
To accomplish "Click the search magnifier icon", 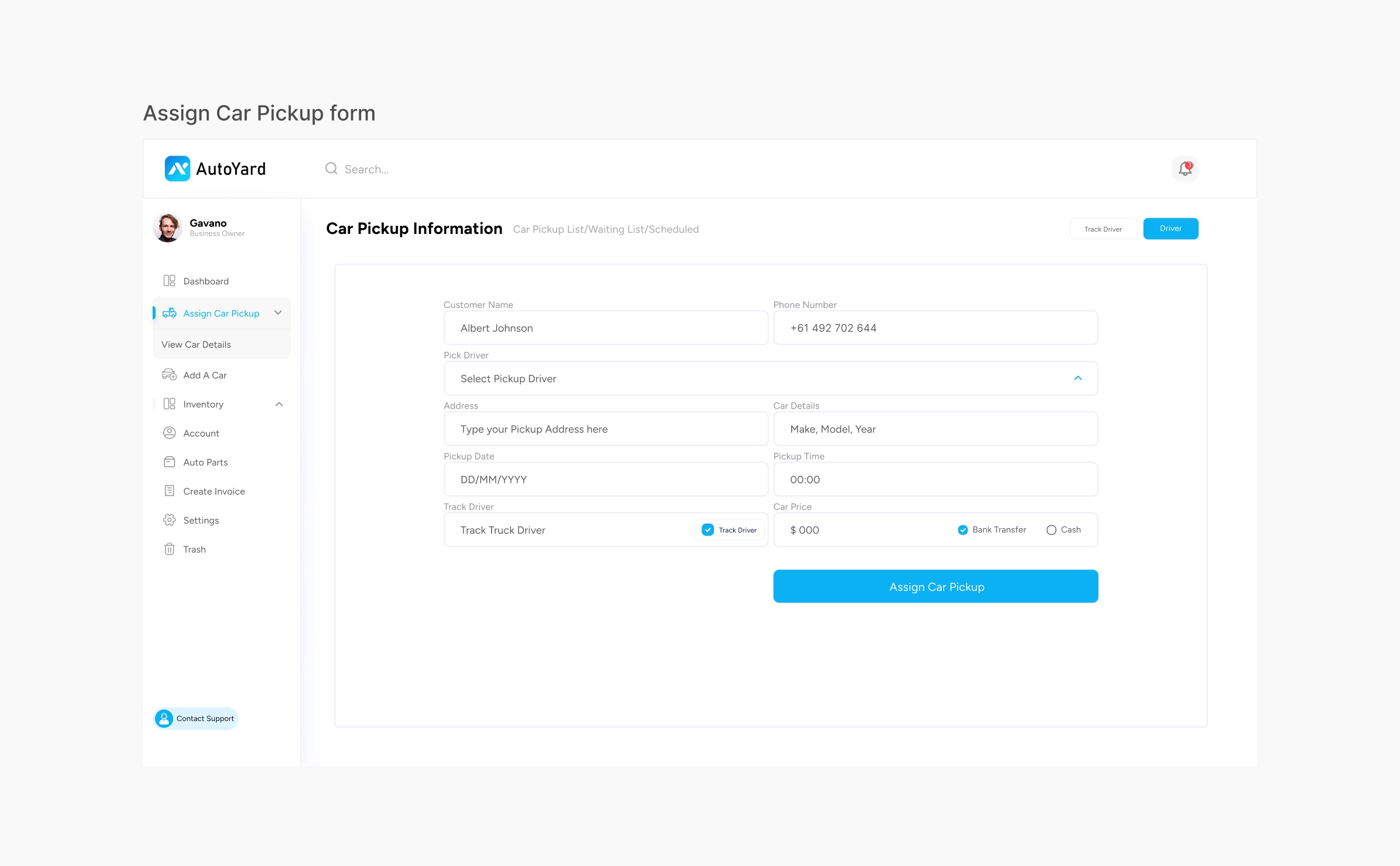I will (331, 169).
